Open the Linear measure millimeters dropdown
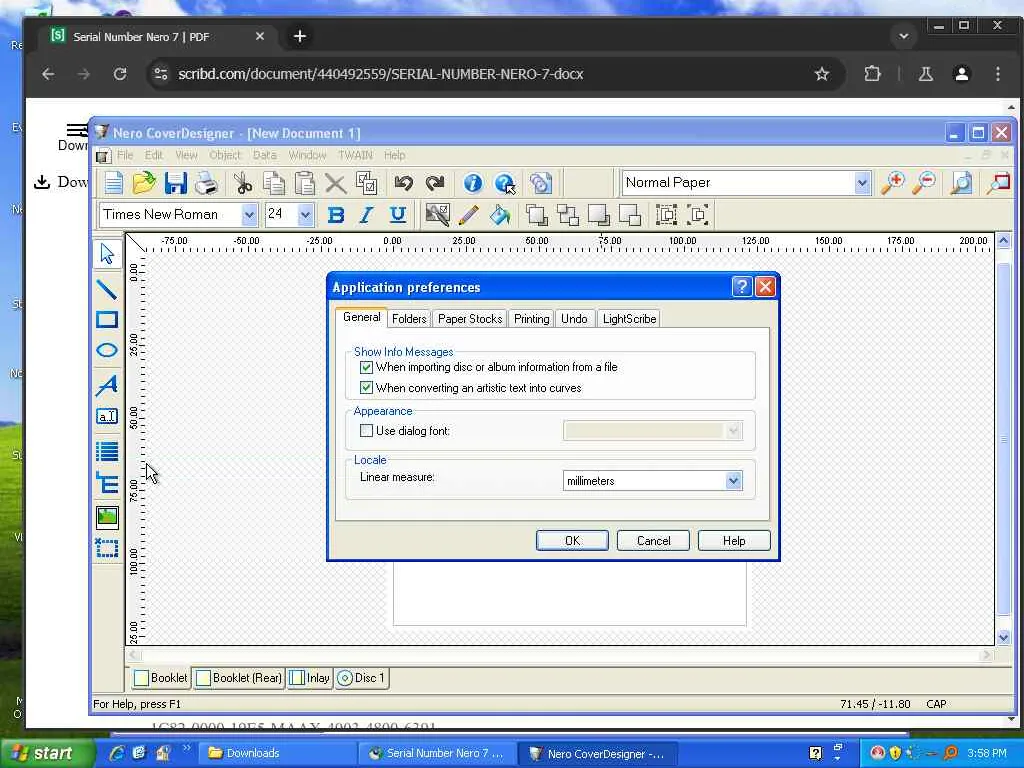1024x768 pixels. coord(733,481)
